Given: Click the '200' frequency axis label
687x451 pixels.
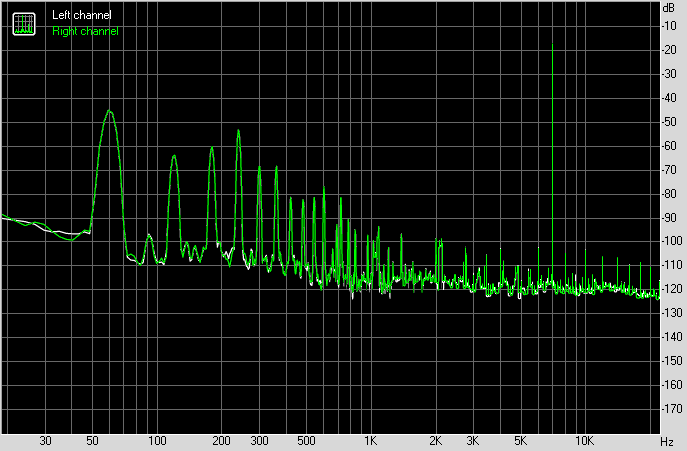Looking at the screenshot, I should tap(221, 440).
